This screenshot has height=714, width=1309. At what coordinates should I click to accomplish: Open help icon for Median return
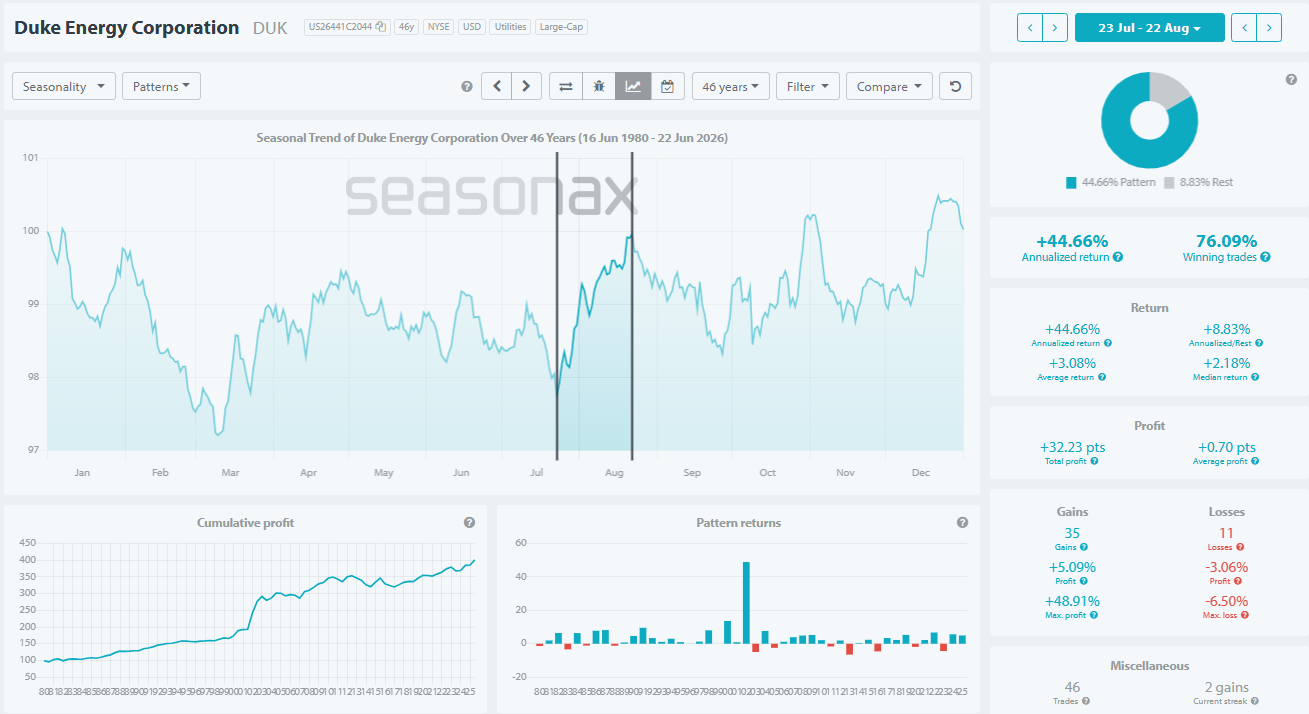click(1255, 377)
